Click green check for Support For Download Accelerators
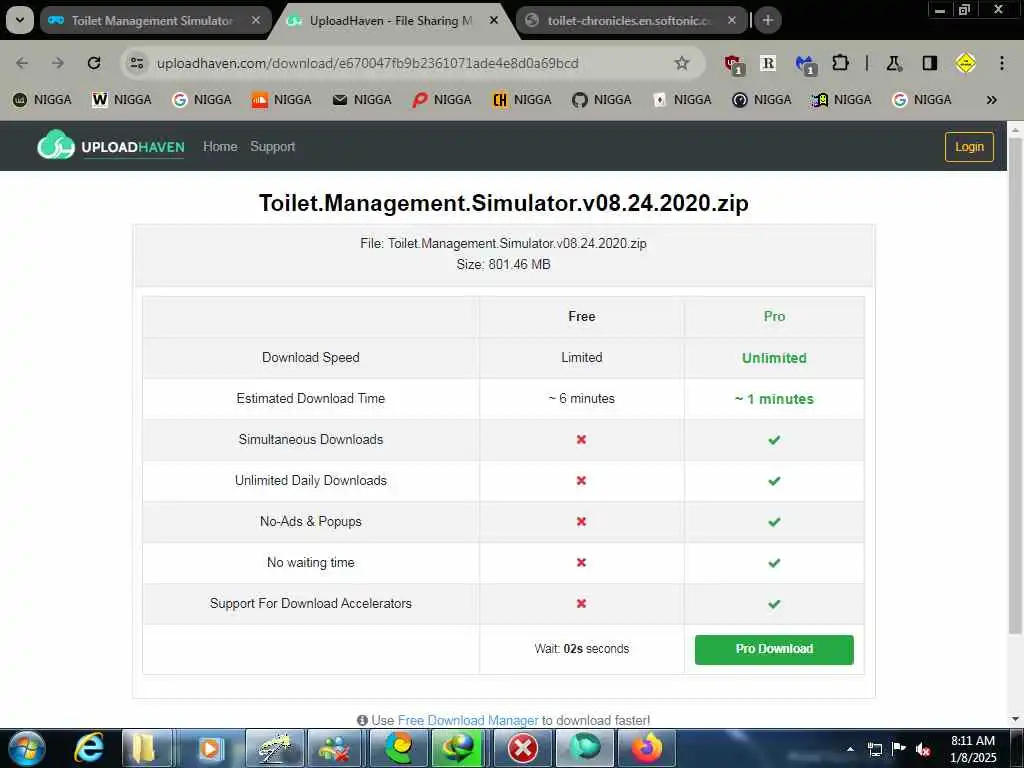1024x768 pixels. tap(774, 604)
